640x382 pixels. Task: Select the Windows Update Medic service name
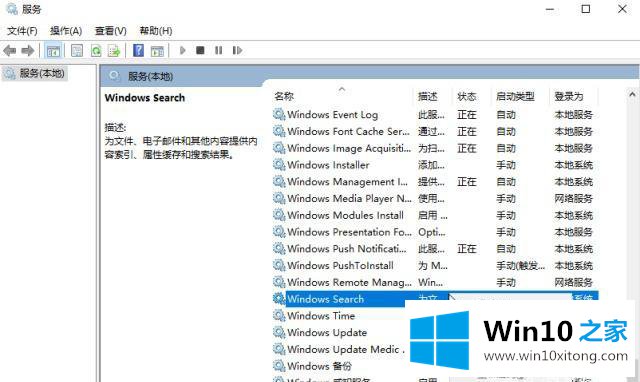(345, 349)
